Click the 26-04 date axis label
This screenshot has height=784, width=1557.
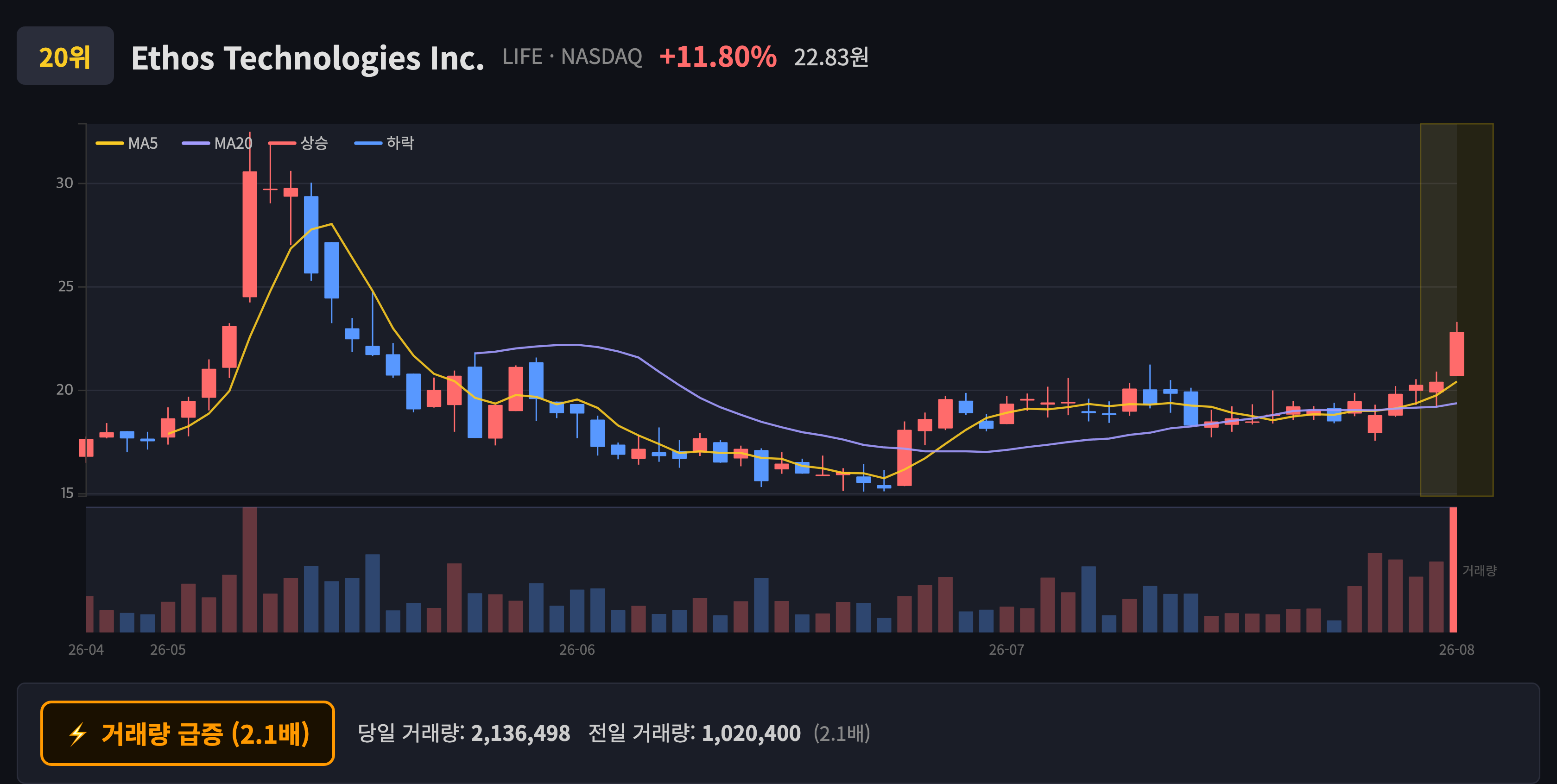[x=86, y=650]
